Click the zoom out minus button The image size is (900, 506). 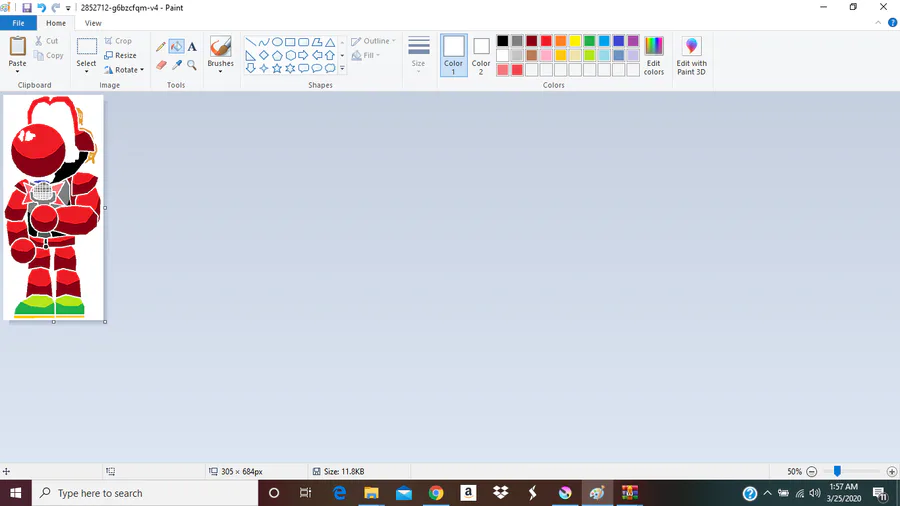point(812,472)
